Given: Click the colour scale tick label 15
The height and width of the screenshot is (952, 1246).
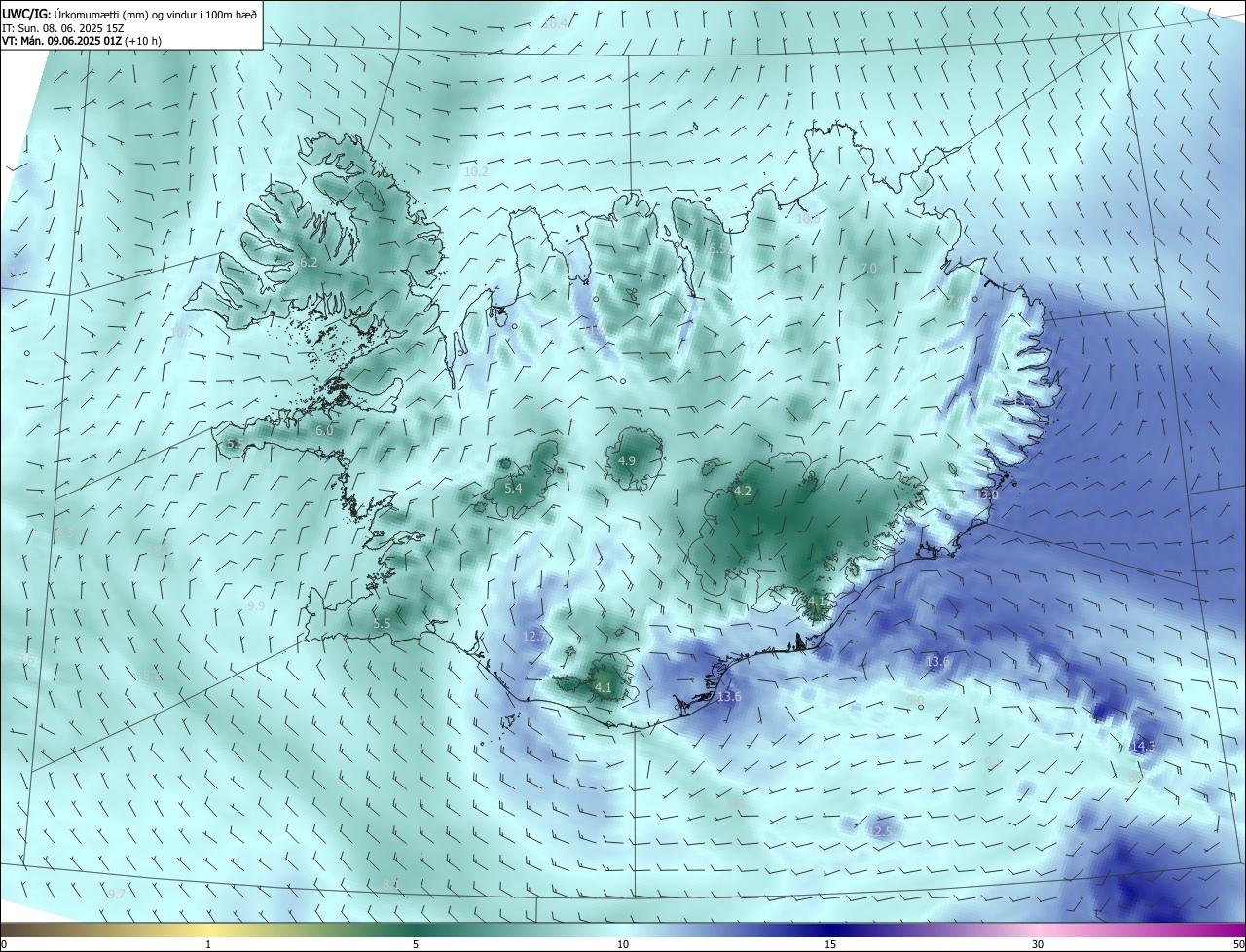Looking at the screenshot, I should [x=830, y=944].
